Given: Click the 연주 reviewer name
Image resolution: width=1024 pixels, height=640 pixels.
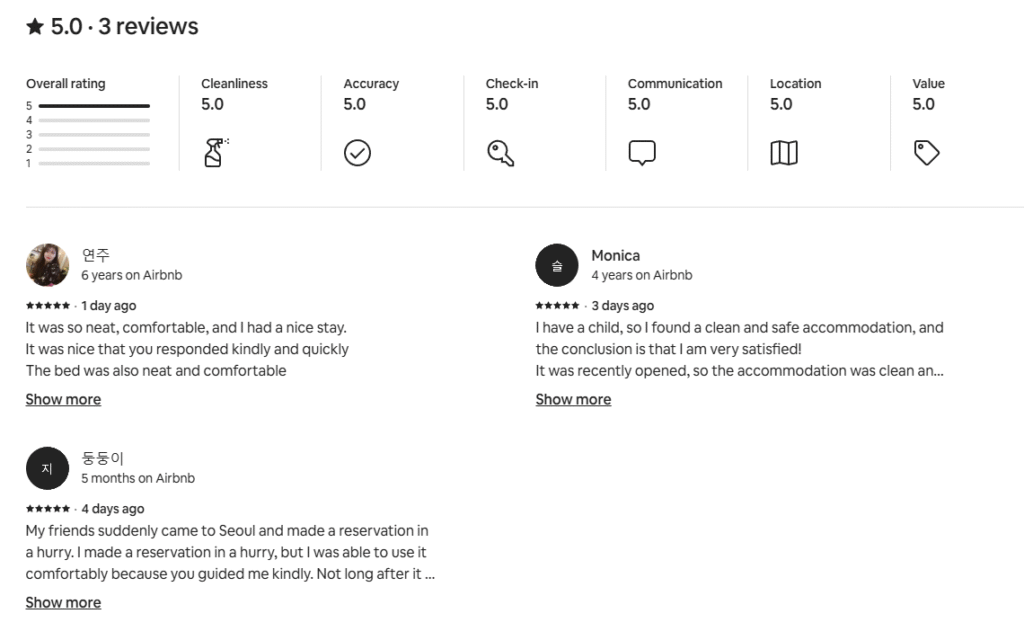Looking at the screenshot, I should coord(96,256).
